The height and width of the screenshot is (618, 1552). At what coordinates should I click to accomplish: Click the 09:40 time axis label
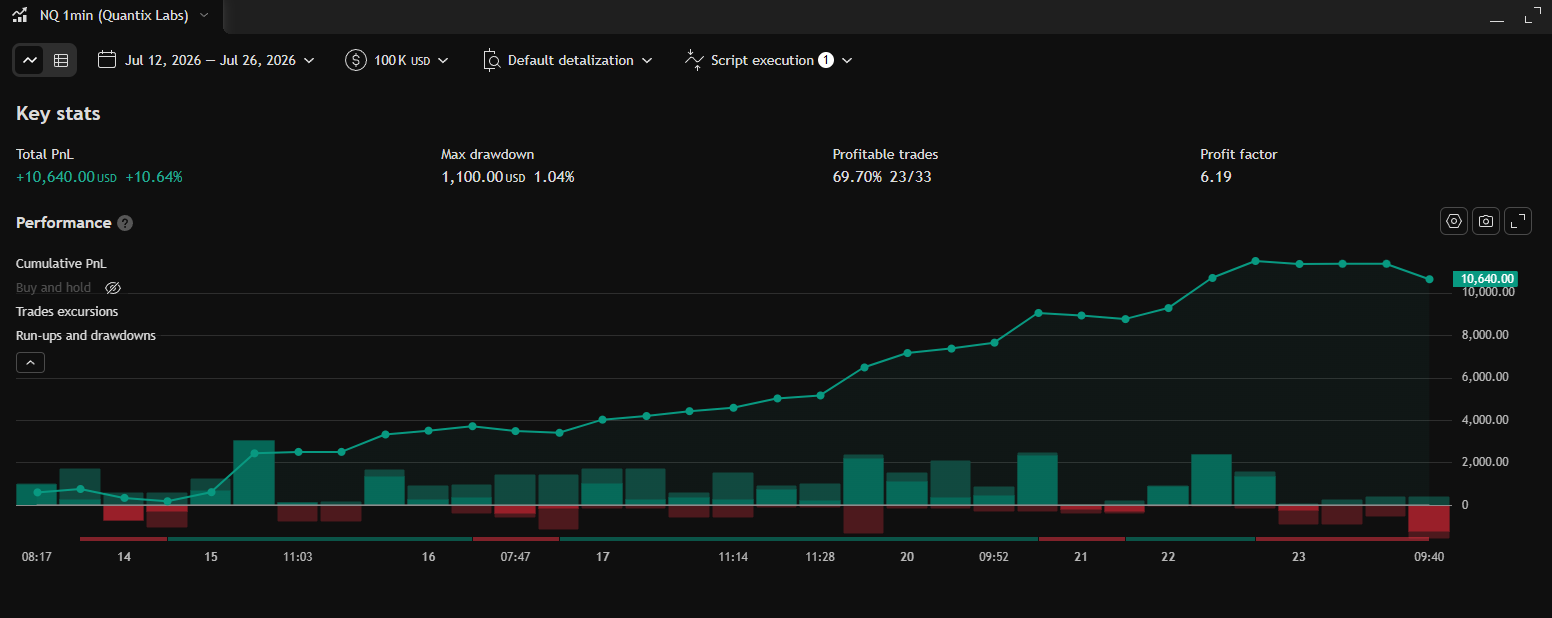[x=1429, y=557]
